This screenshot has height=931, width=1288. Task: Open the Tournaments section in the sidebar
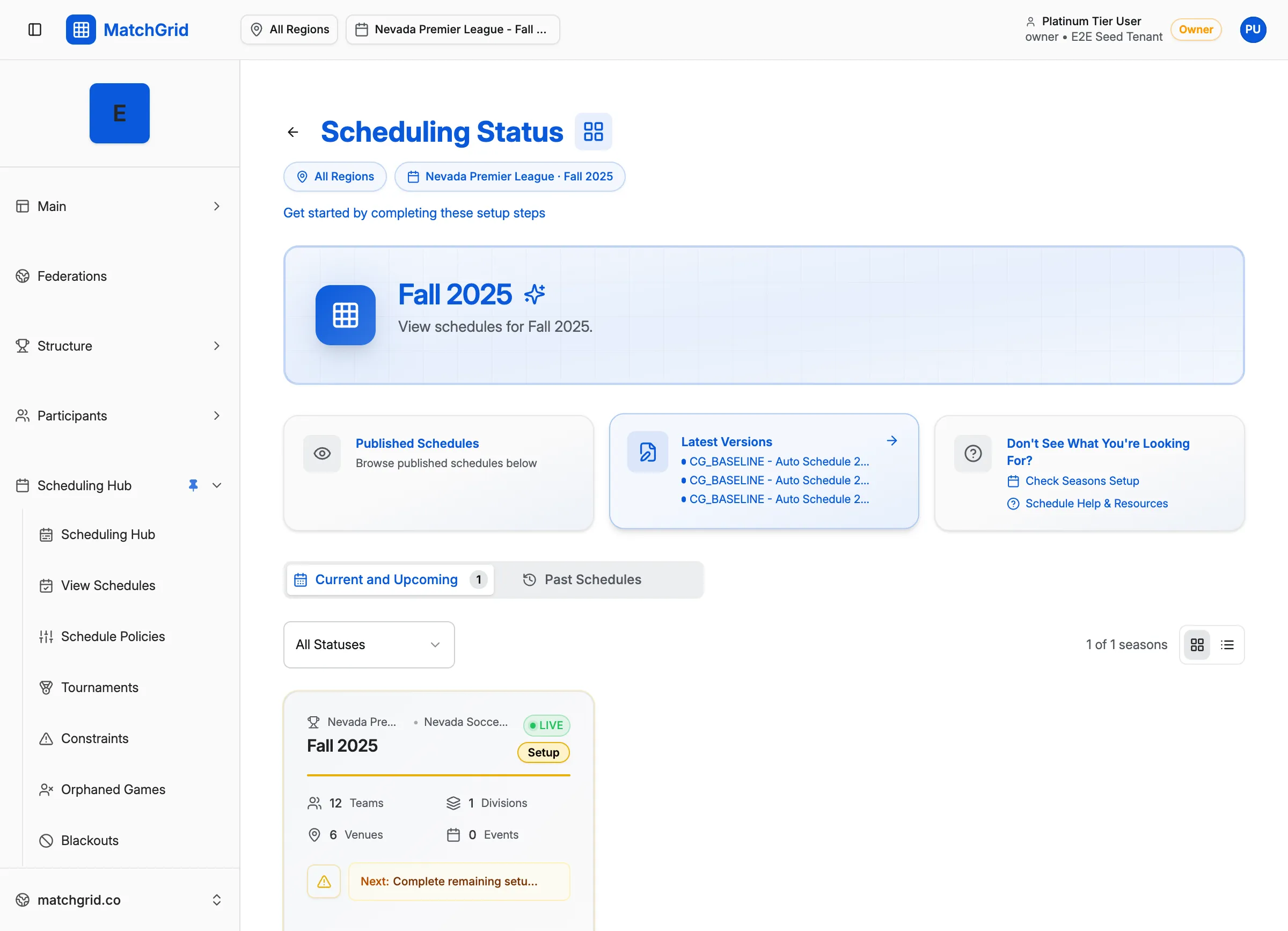click(x=99, y=687)
